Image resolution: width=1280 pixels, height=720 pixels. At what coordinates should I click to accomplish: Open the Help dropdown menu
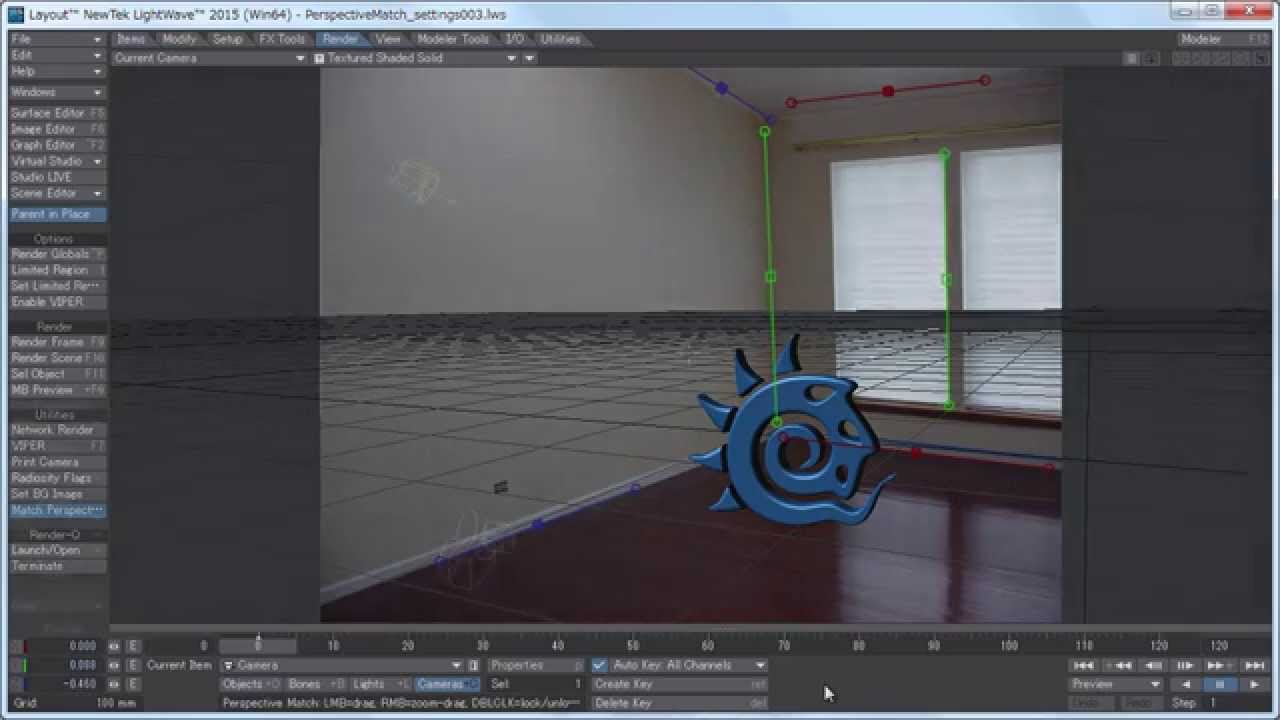[57, 71]
